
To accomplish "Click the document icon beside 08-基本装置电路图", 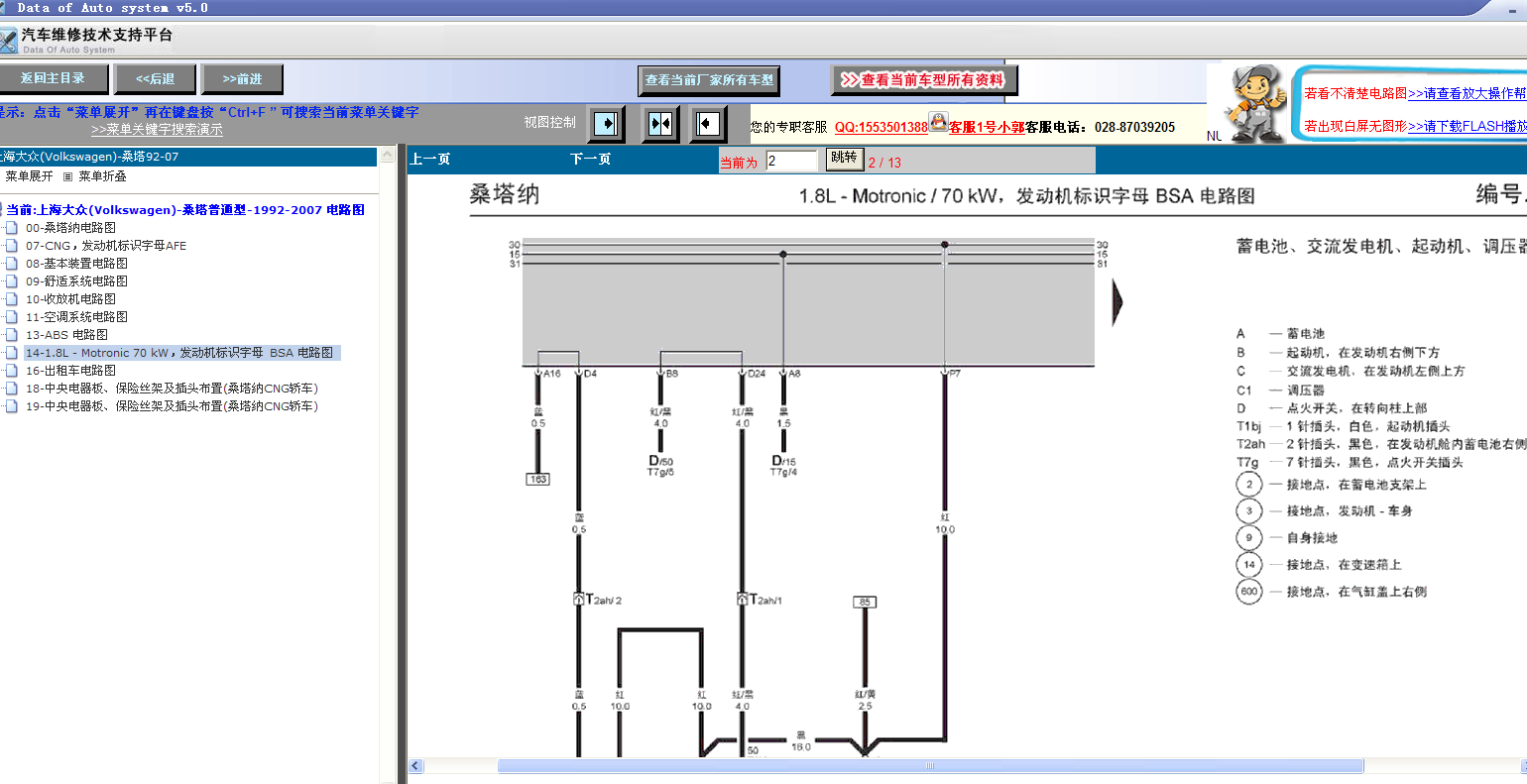I will [x=11, y=264].
